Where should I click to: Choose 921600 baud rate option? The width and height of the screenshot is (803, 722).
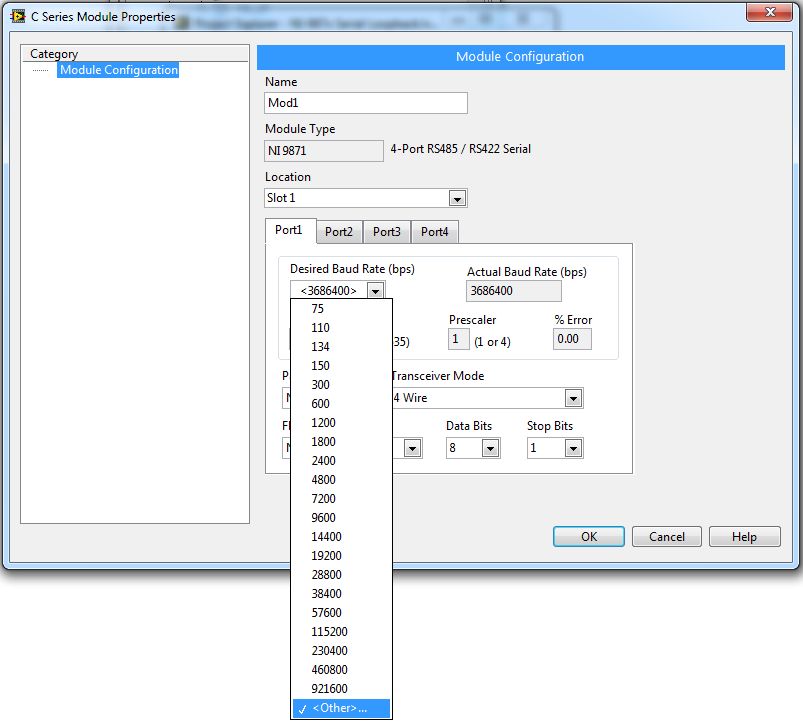(x=341, y=689)
